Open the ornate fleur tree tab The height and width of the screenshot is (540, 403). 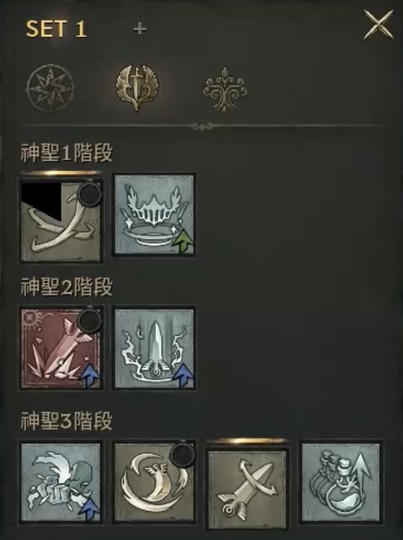(225, 89)
